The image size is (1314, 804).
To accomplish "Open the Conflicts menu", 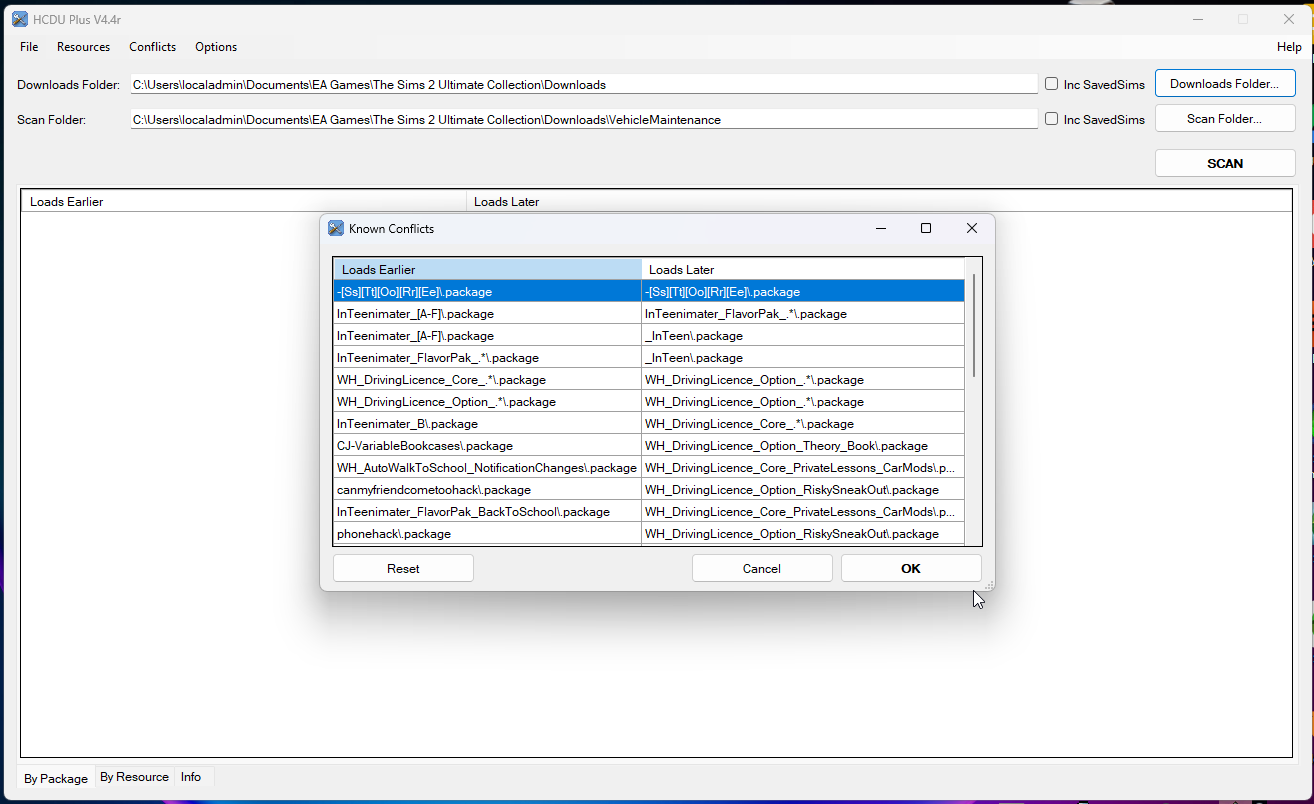I will tap(152, 47).
